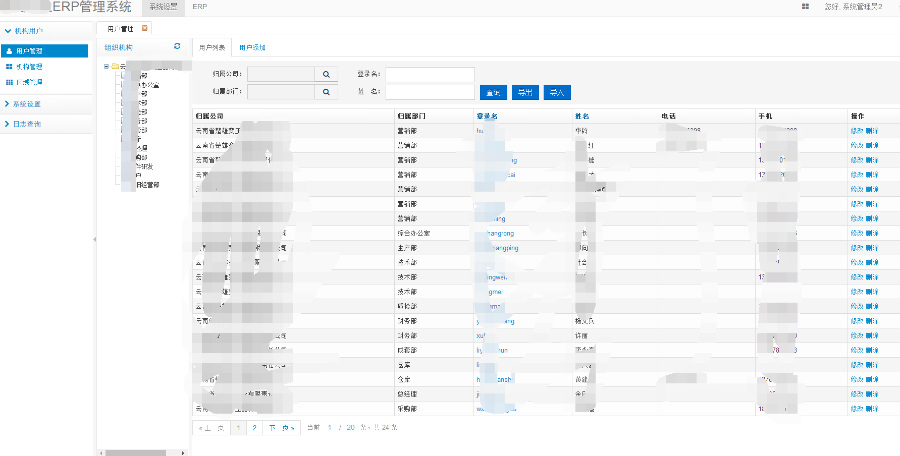Click the root folder icon in organization tree

point(115,66)
